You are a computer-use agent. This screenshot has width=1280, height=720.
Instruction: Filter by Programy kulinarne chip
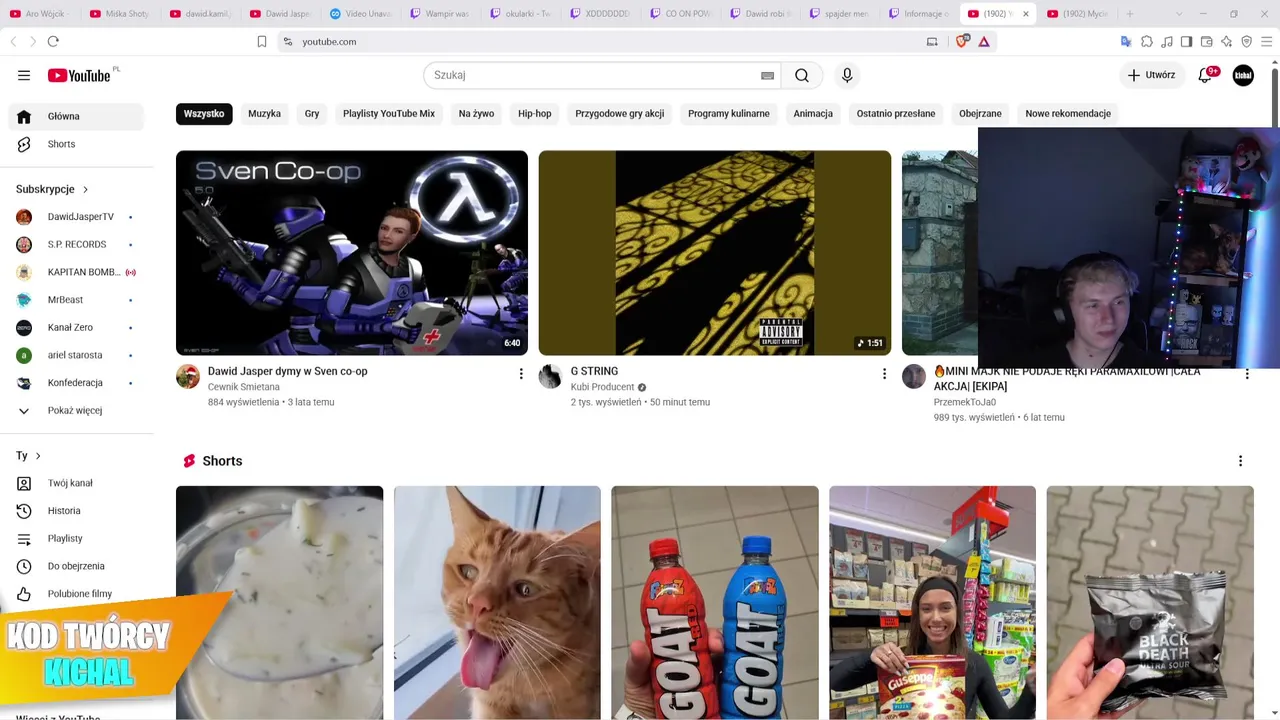click(729, 114)
